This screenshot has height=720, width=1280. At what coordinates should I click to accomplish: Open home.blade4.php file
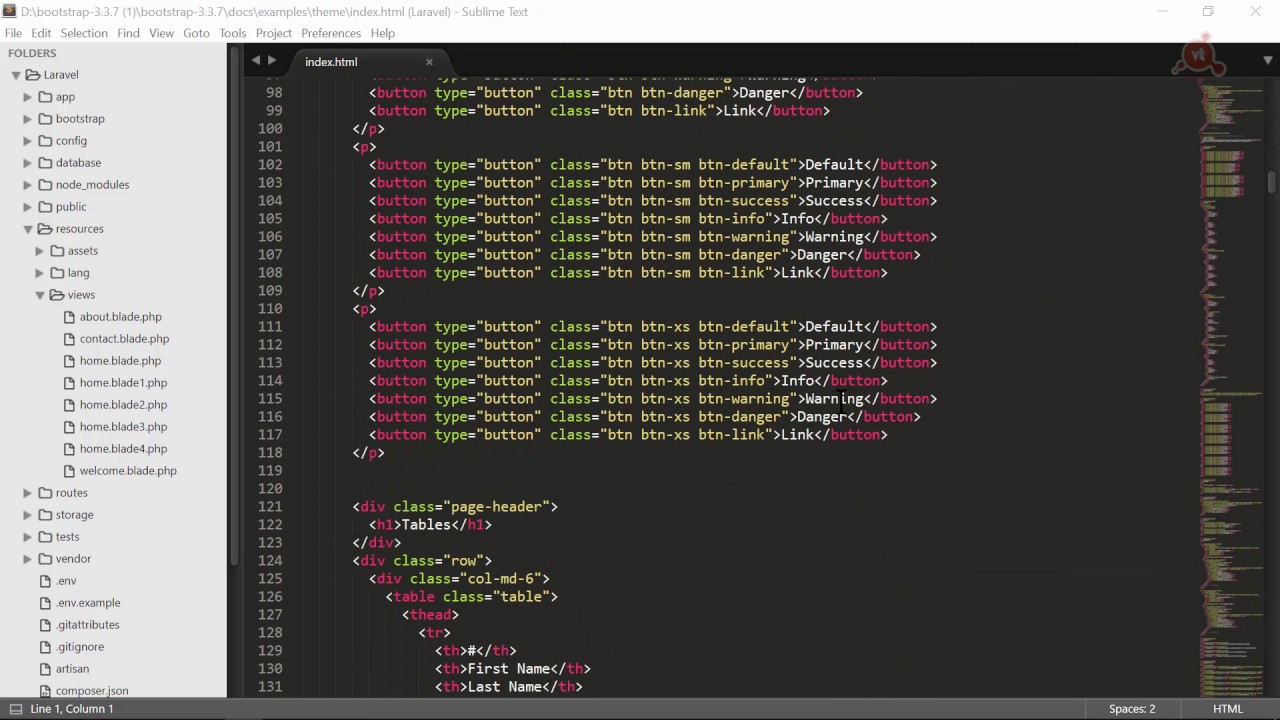pos(123,449)
